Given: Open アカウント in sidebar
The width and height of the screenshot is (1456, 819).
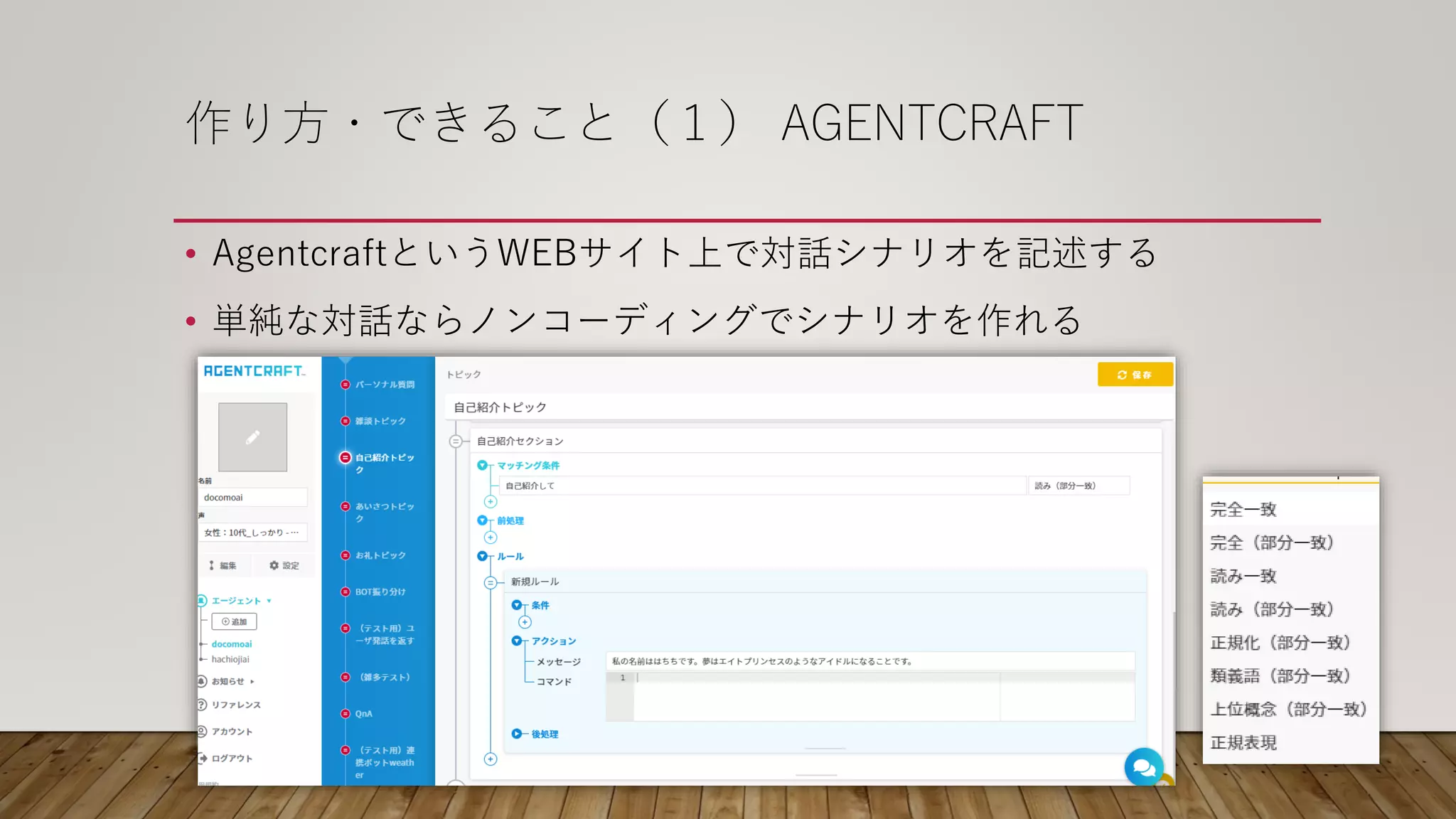Looking at the screenshot, I should point(232,732).
